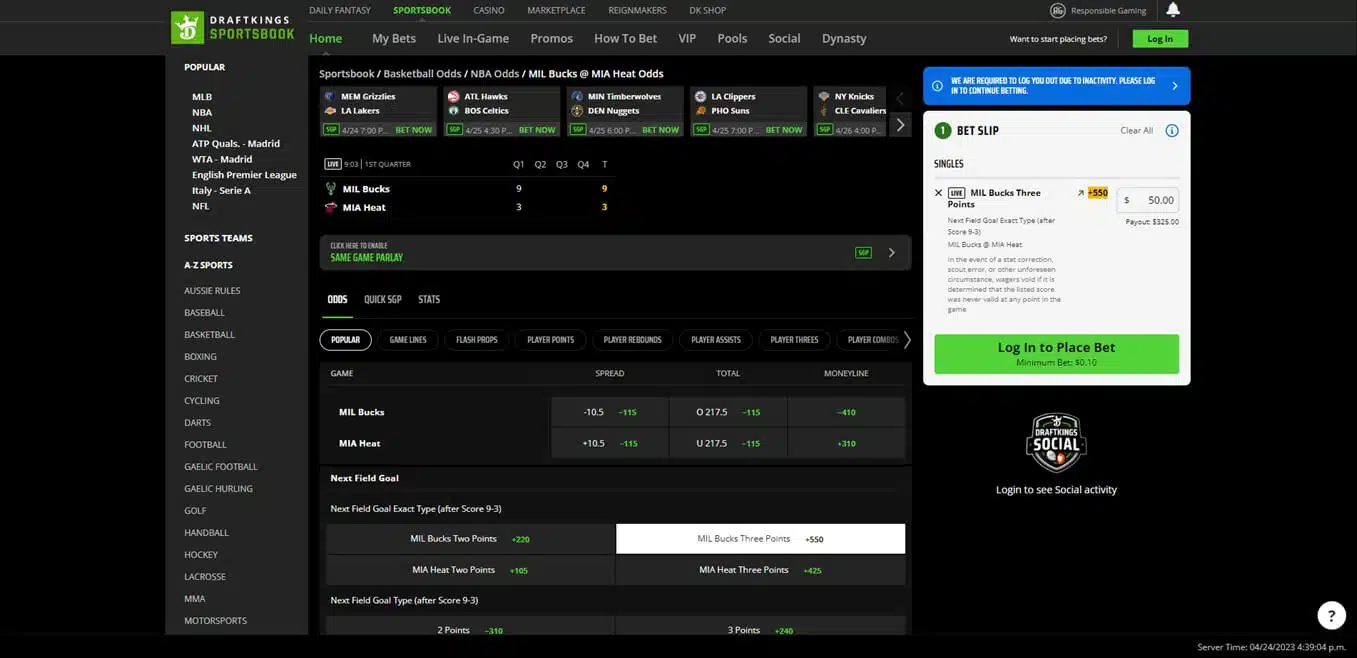The width and height of the screenshot is (1357, 658).
Task: Select the Player Assists filter
Action: pyautogui.click(x=716, y=340)
